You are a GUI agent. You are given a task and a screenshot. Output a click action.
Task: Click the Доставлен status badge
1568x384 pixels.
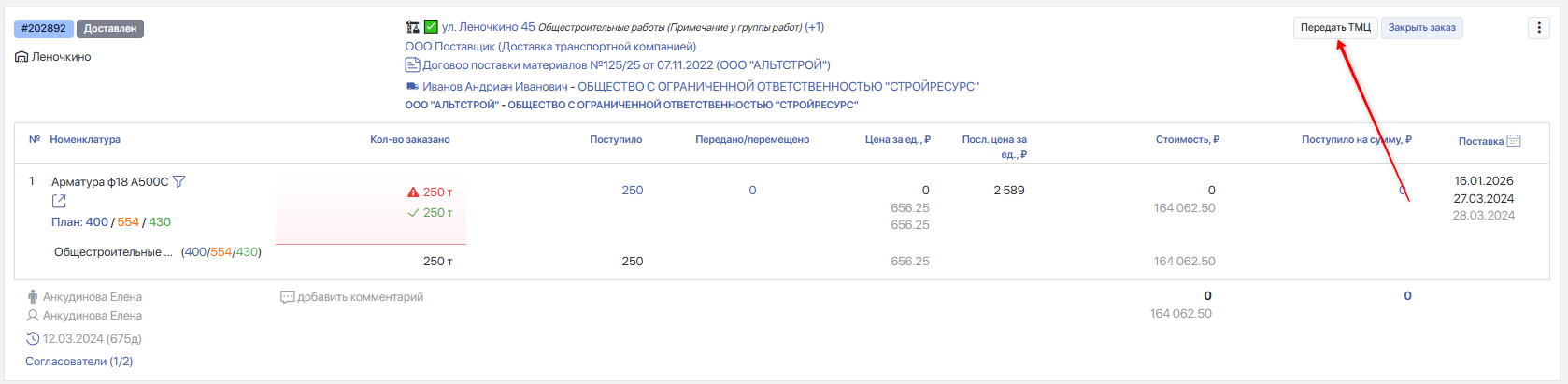tap(110, 28)
